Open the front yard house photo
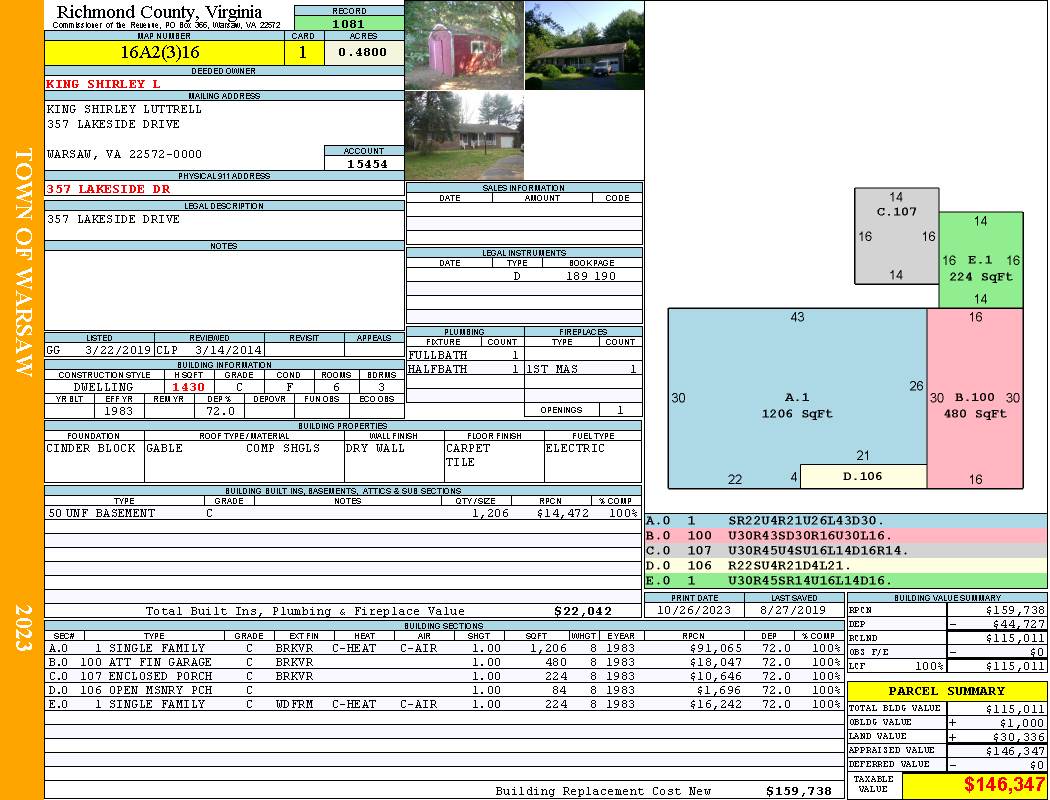Image resolution: width=1050 pixels, height=800 pixels. pos(464,135)
